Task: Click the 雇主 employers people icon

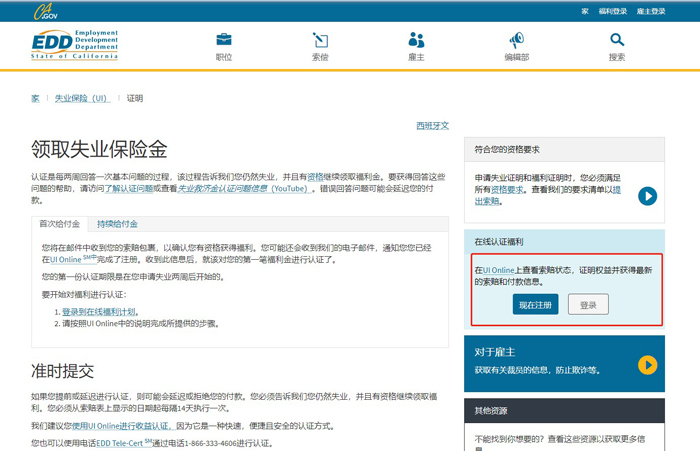Action: click(x=416, y=40)
